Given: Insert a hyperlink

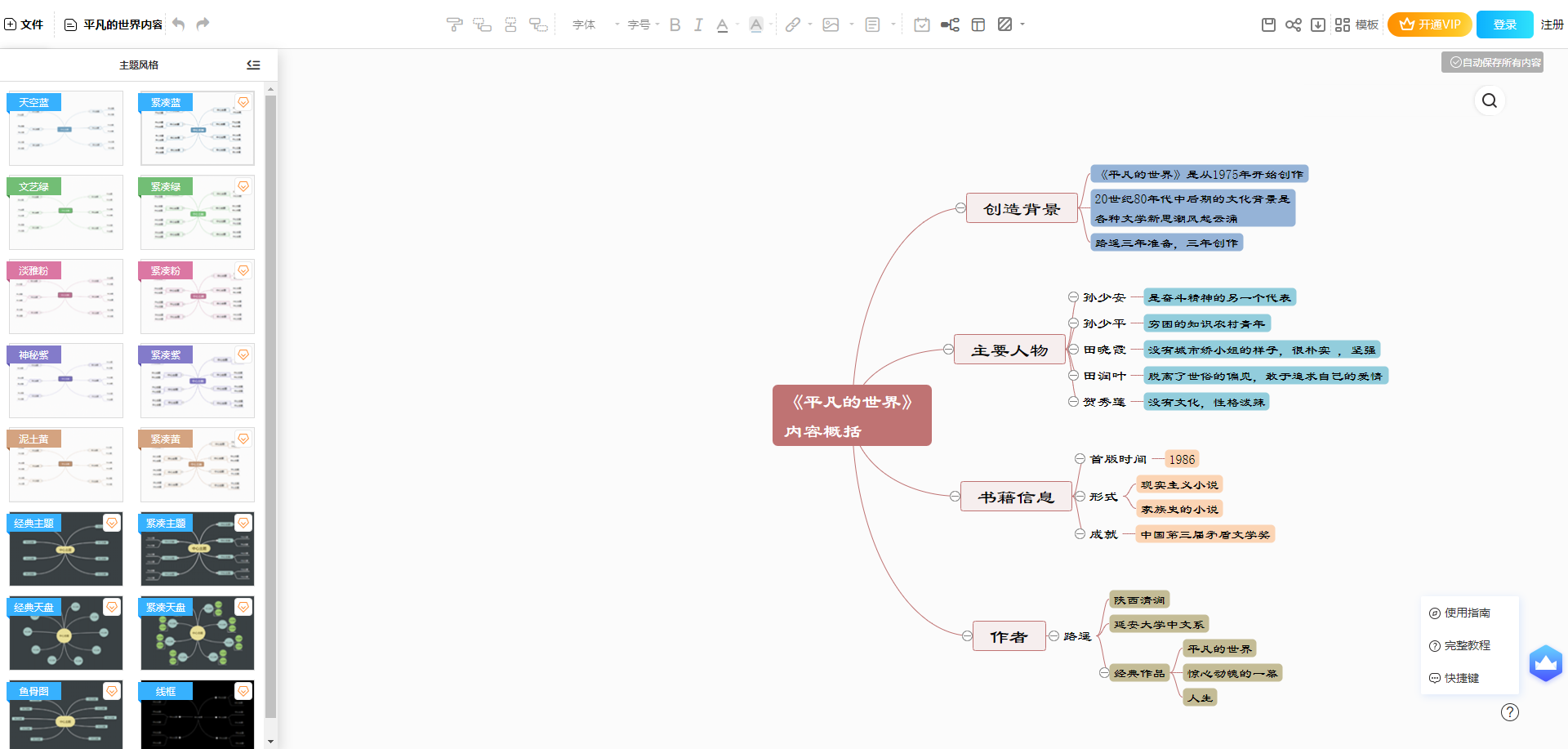Looking at the screenshot, I should point(792,25).
